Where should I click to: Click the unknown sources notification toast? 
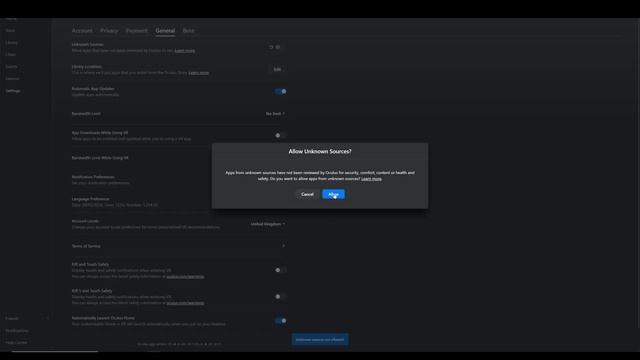(x=320, y=340)
